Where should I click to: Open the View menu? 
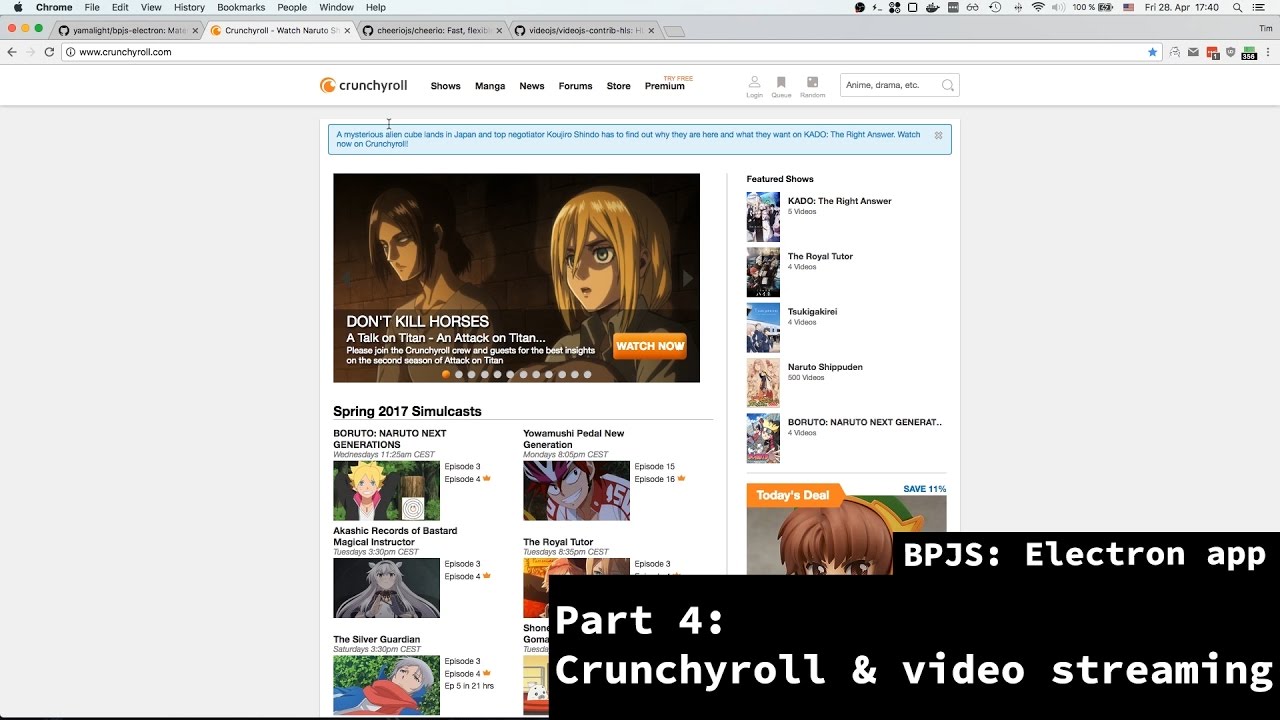[151, 7]
